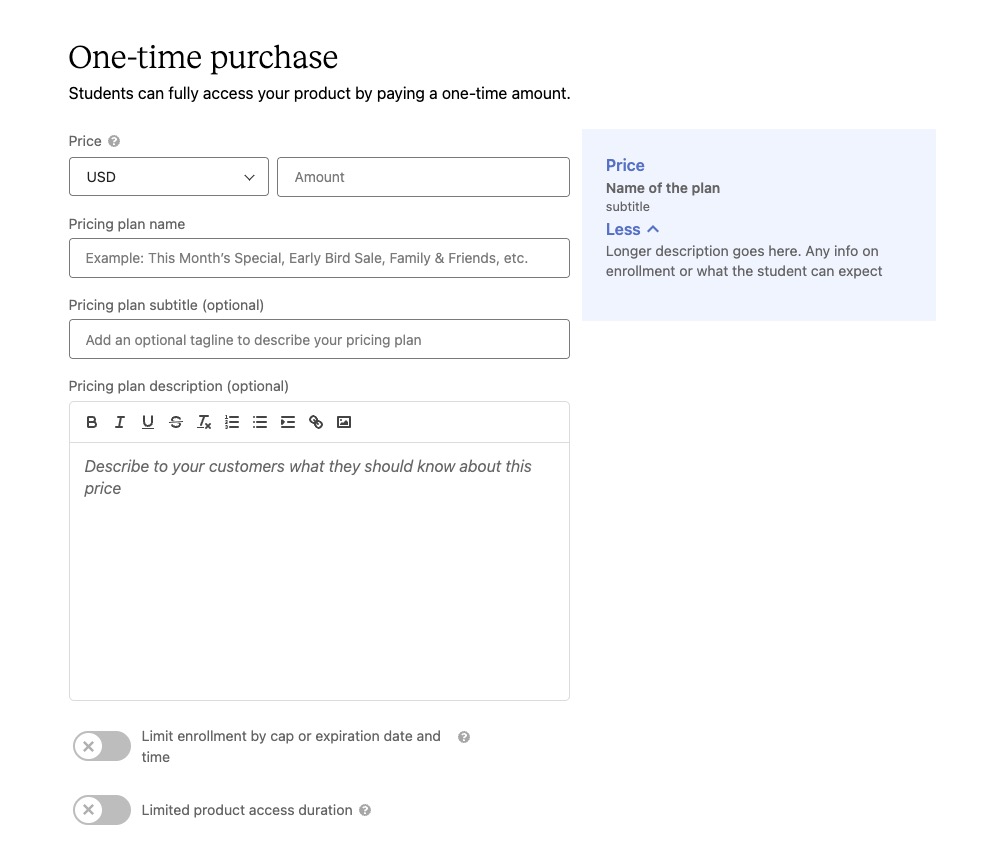987x851 pixels.
Task: Insert an image into the description
Action: pos(344,422)
